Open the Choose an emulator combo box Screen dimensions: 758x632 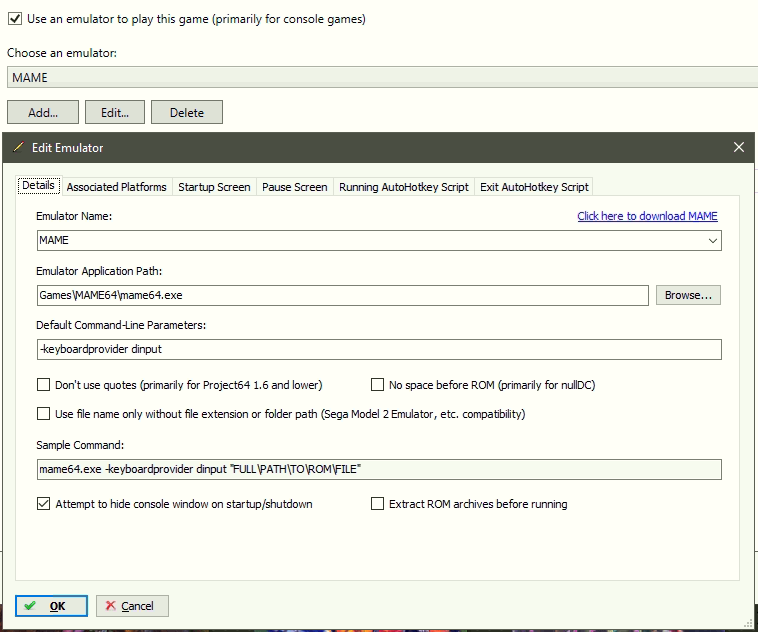(382, 77)
